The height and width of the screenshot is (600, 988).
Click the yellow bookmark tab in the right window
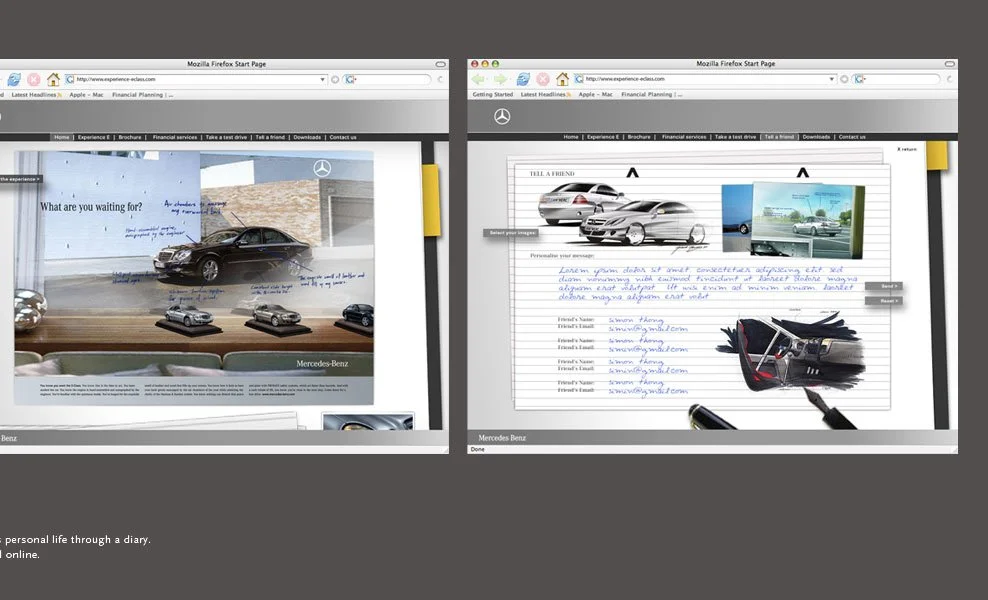point(936,155)
